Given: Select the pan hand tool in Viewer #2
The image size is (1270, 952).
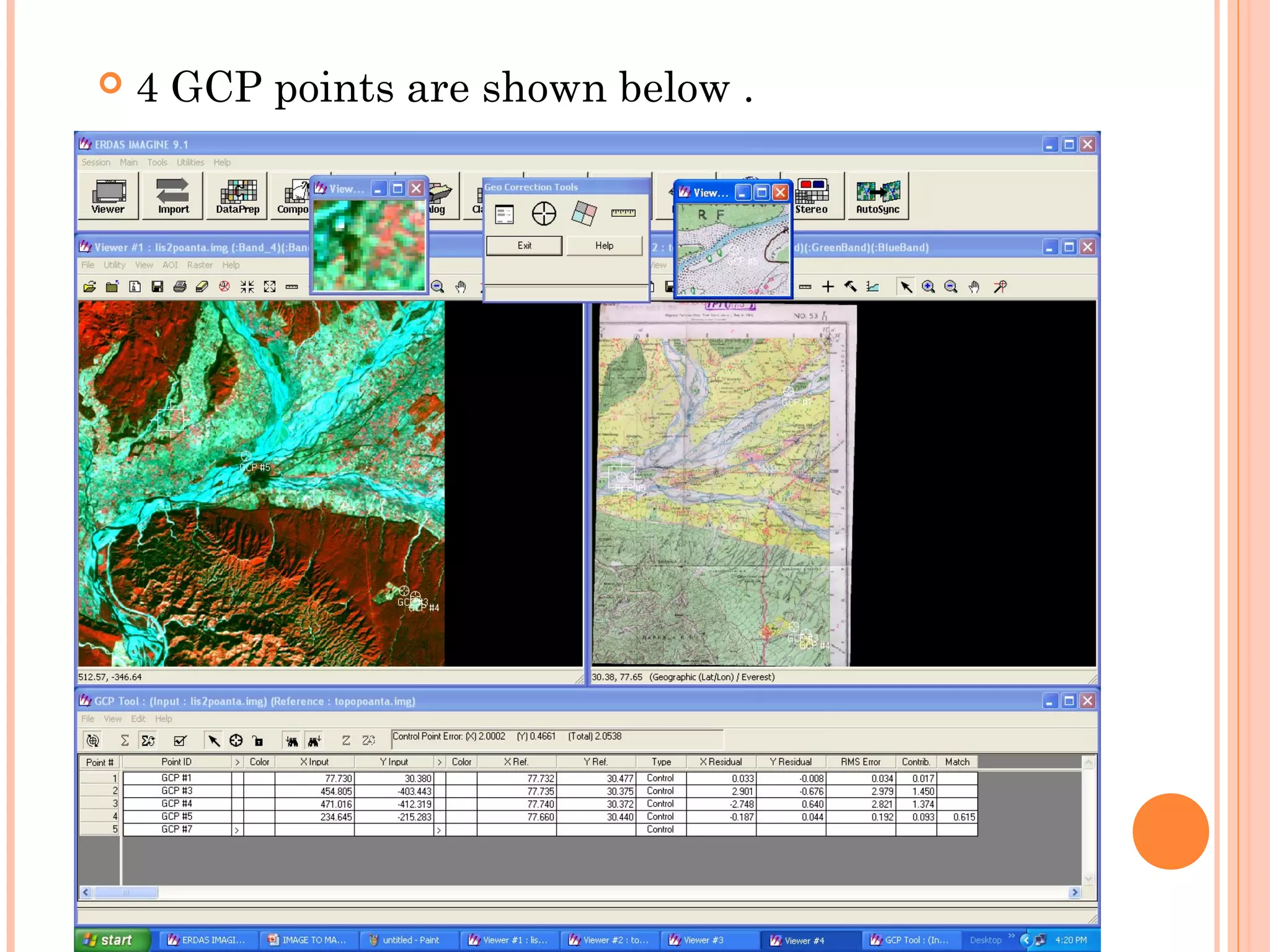Looking at the screenshot, I should 974,286.
